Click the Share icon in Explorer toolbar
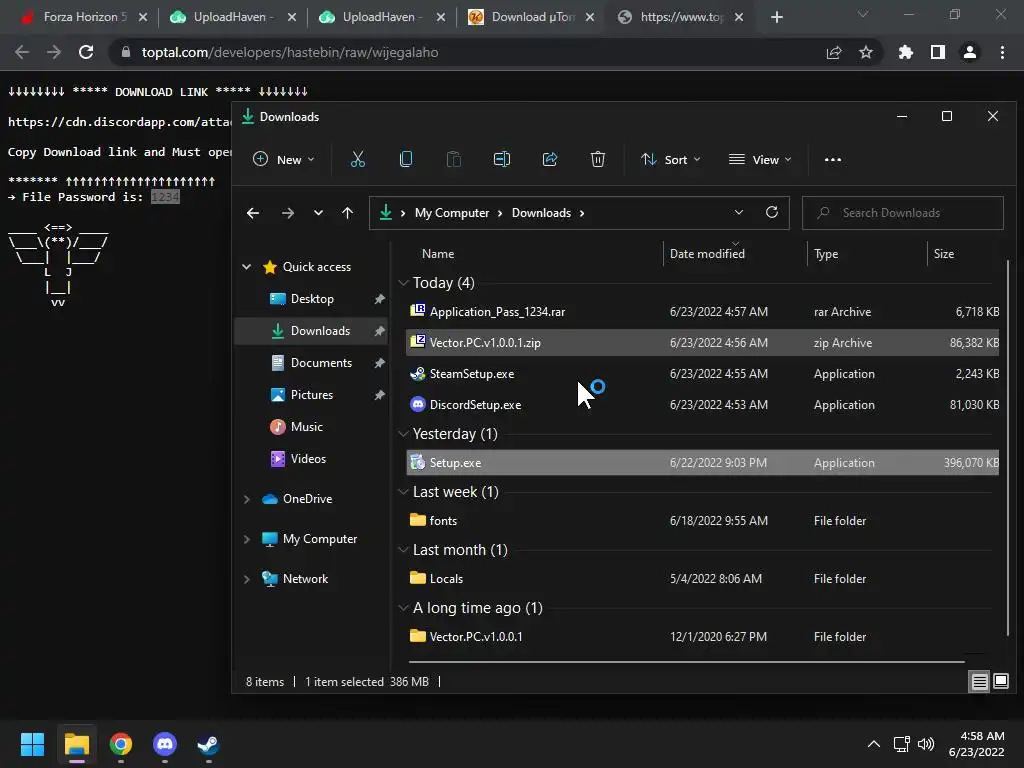The image size is (1024, 768). pyautogui.click(x=550, y=159)
